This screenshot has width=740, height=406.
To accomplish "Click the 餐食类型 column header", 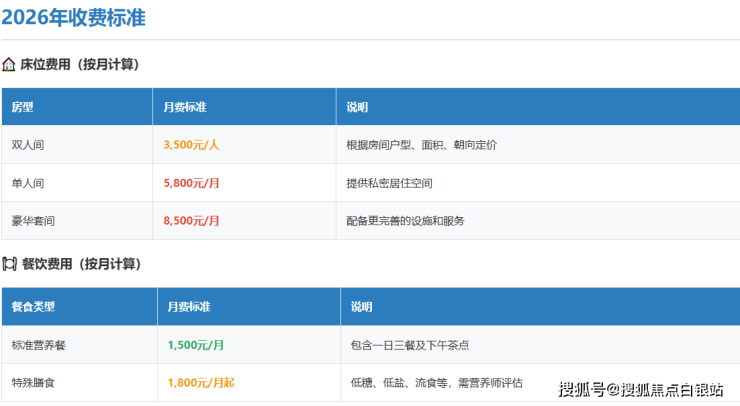I will (x=34, y=306).
